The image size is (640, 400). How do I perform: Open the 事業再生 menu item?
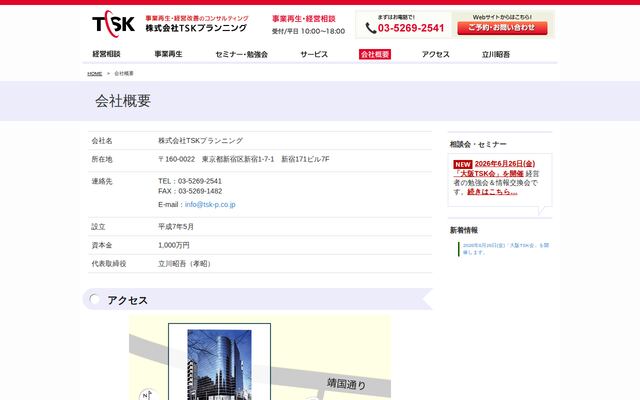click(x=168, y=54)
